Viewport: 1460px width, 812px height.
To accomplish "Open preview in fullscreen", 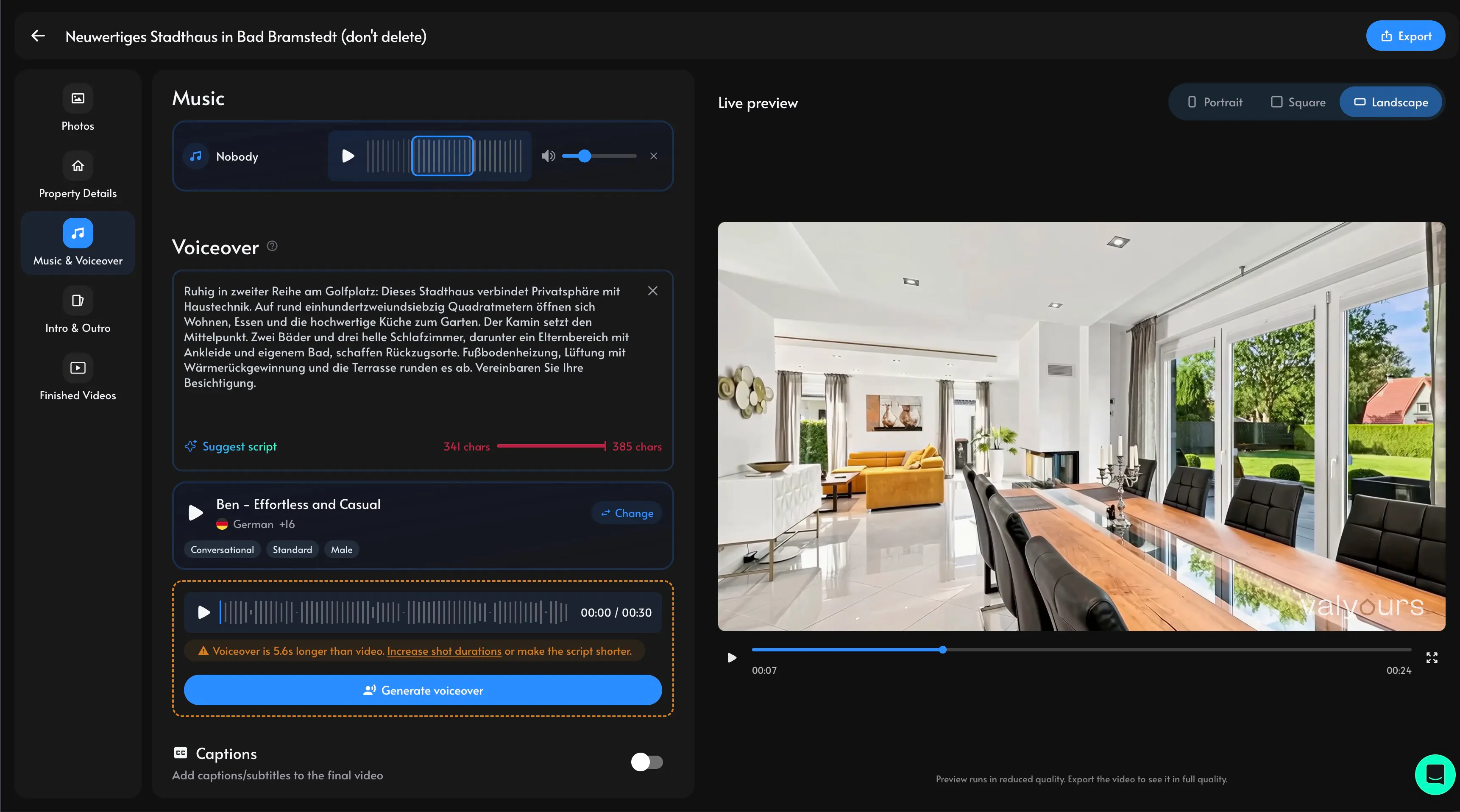I will point(1432,658).
